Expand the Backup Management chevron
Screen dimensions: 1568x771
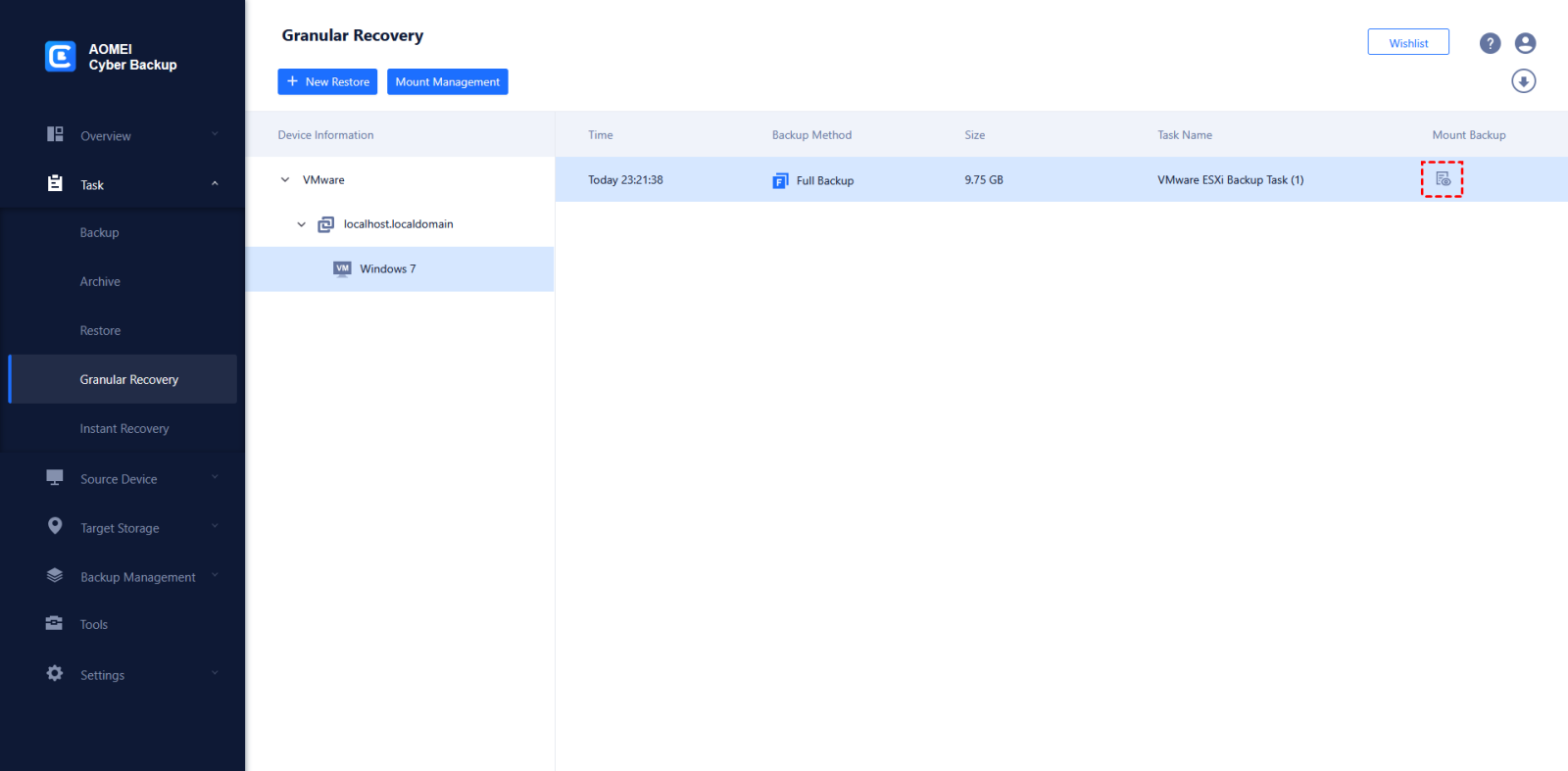click(215, 575)
